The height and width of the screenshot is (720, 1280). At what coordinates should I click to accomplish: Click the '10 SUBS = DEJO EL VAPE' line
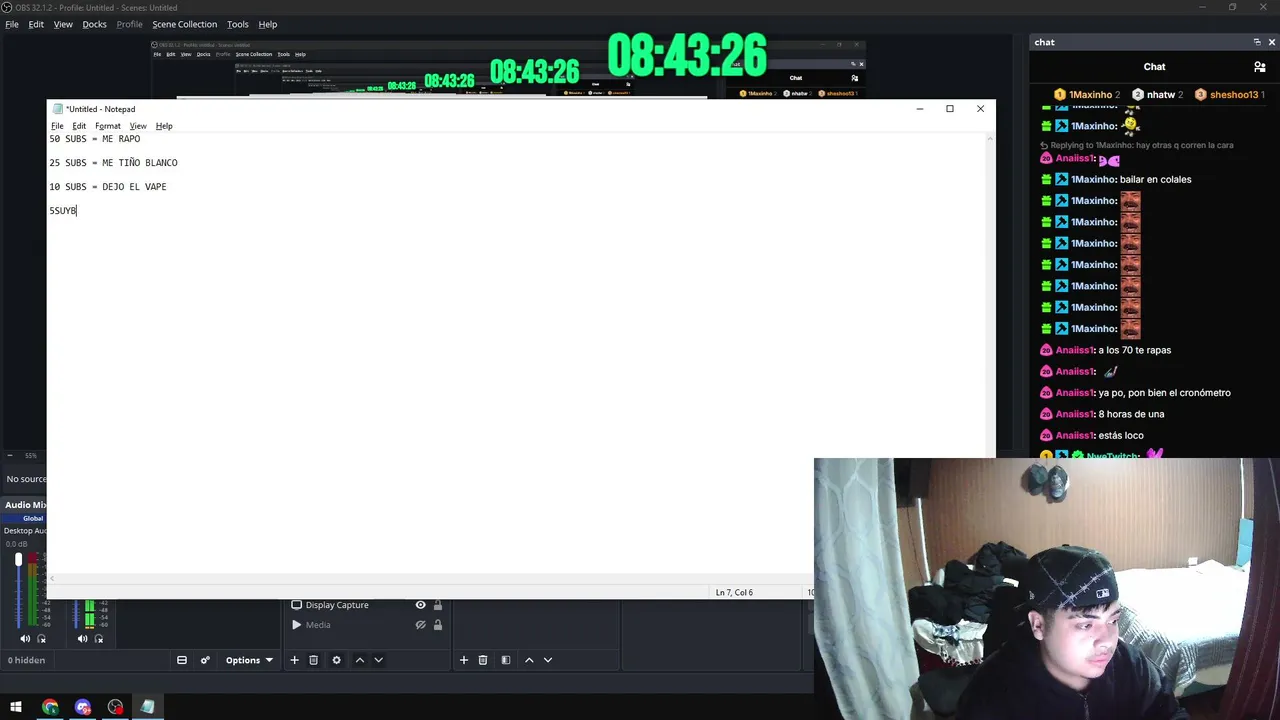point(108,187)
